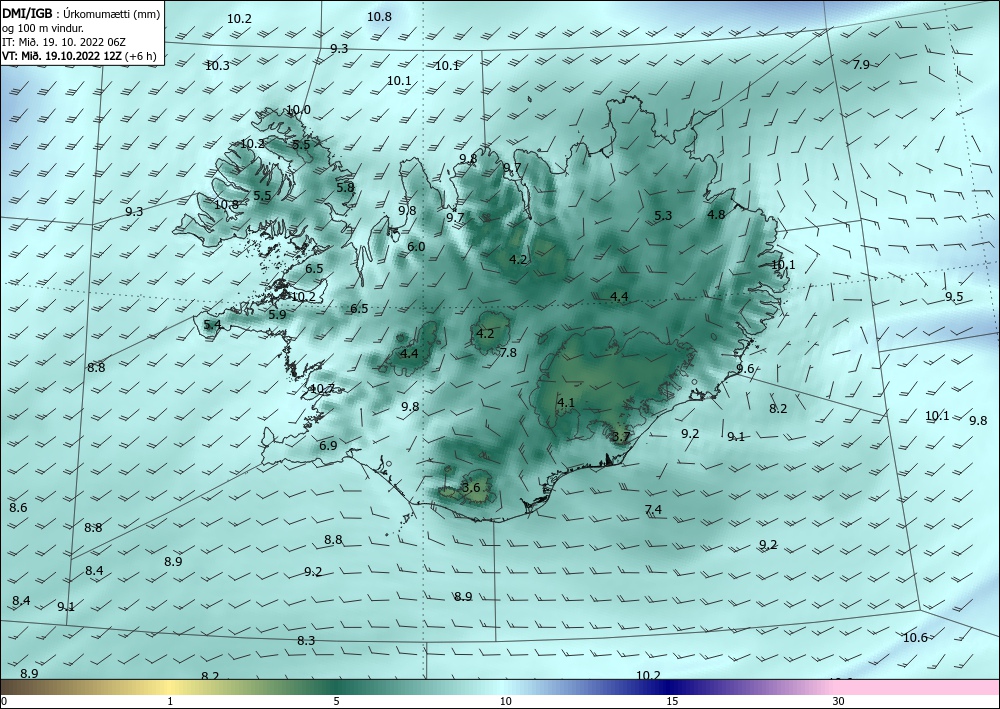This screenshot has width=1000, height=709.
Task: Select the 8.3 value label
Action: pos(306,640)
